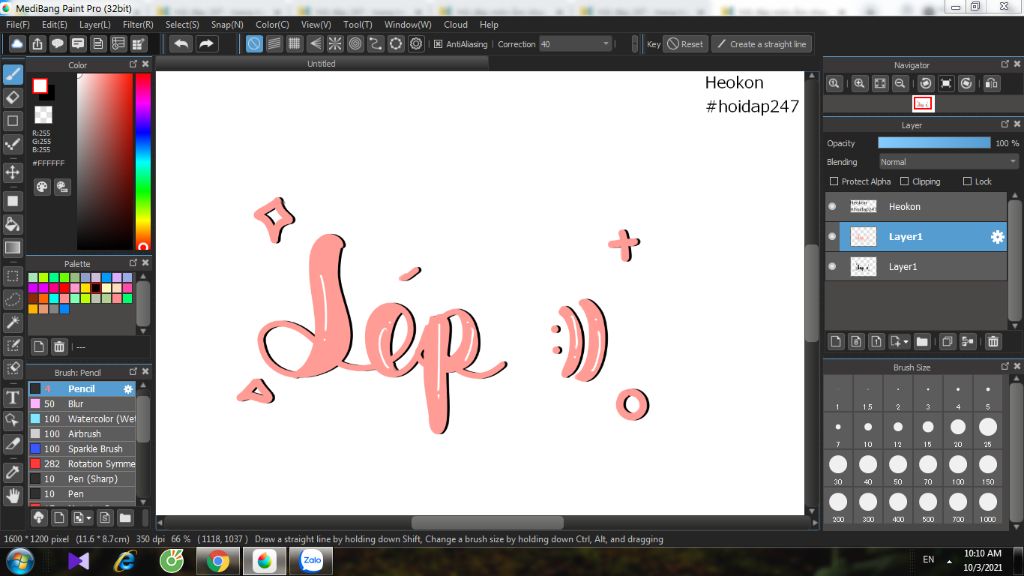The image size is (1024, 576).
Task: Click the horizontal canvas scrollbar
Action: point(487,522)
